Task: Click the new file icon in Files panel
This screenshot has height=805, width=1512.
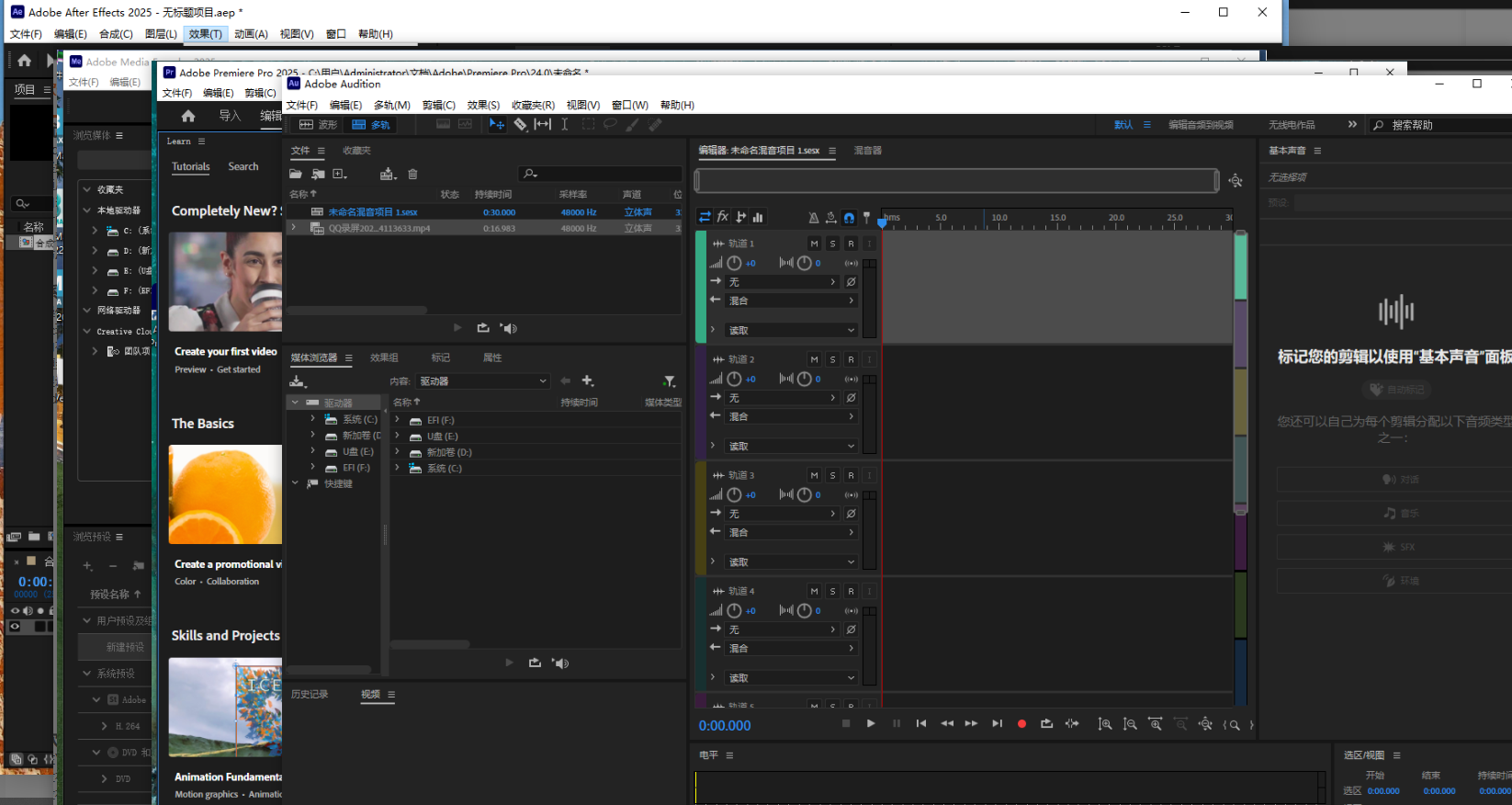Action: click(x=340, y=174)
